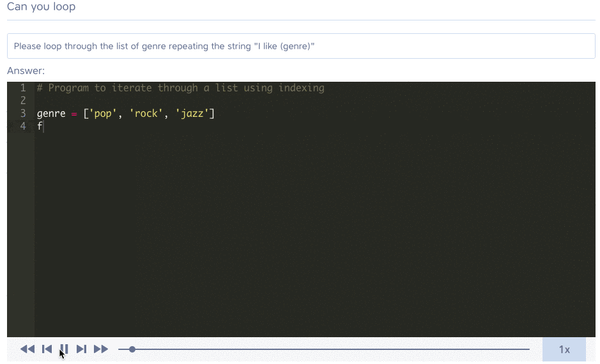Click the rewind playback icon
Image resolution: width=600 pixels, height=364 pixels.
(28, 349)
